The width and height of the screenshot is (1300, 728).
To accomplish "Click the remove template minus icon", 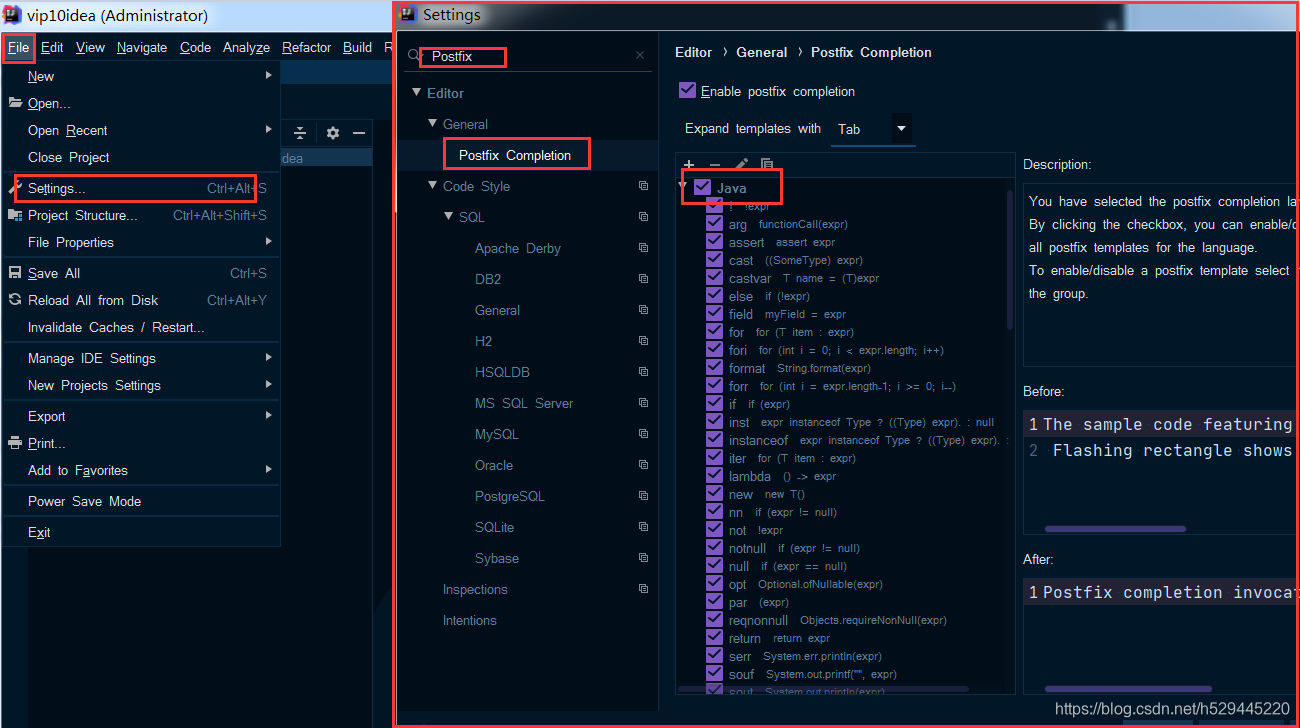I will (714, 164).
